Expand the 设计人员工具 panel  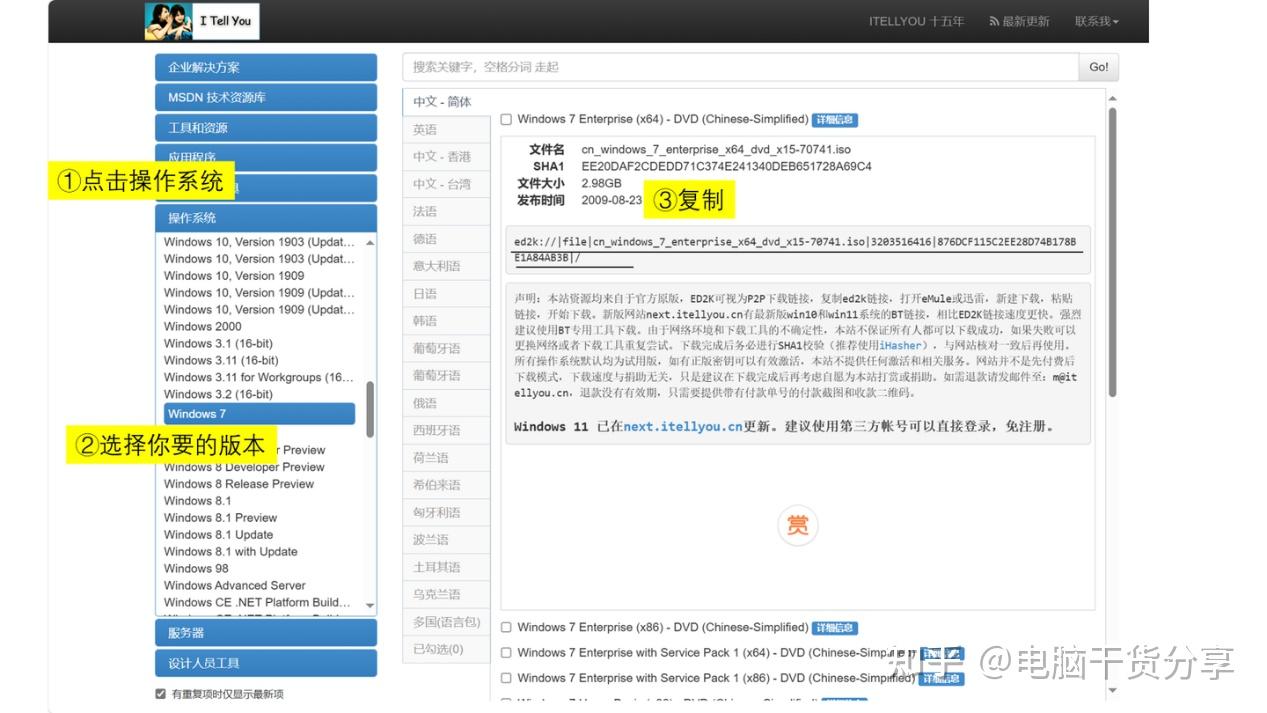tap(266, 663)
